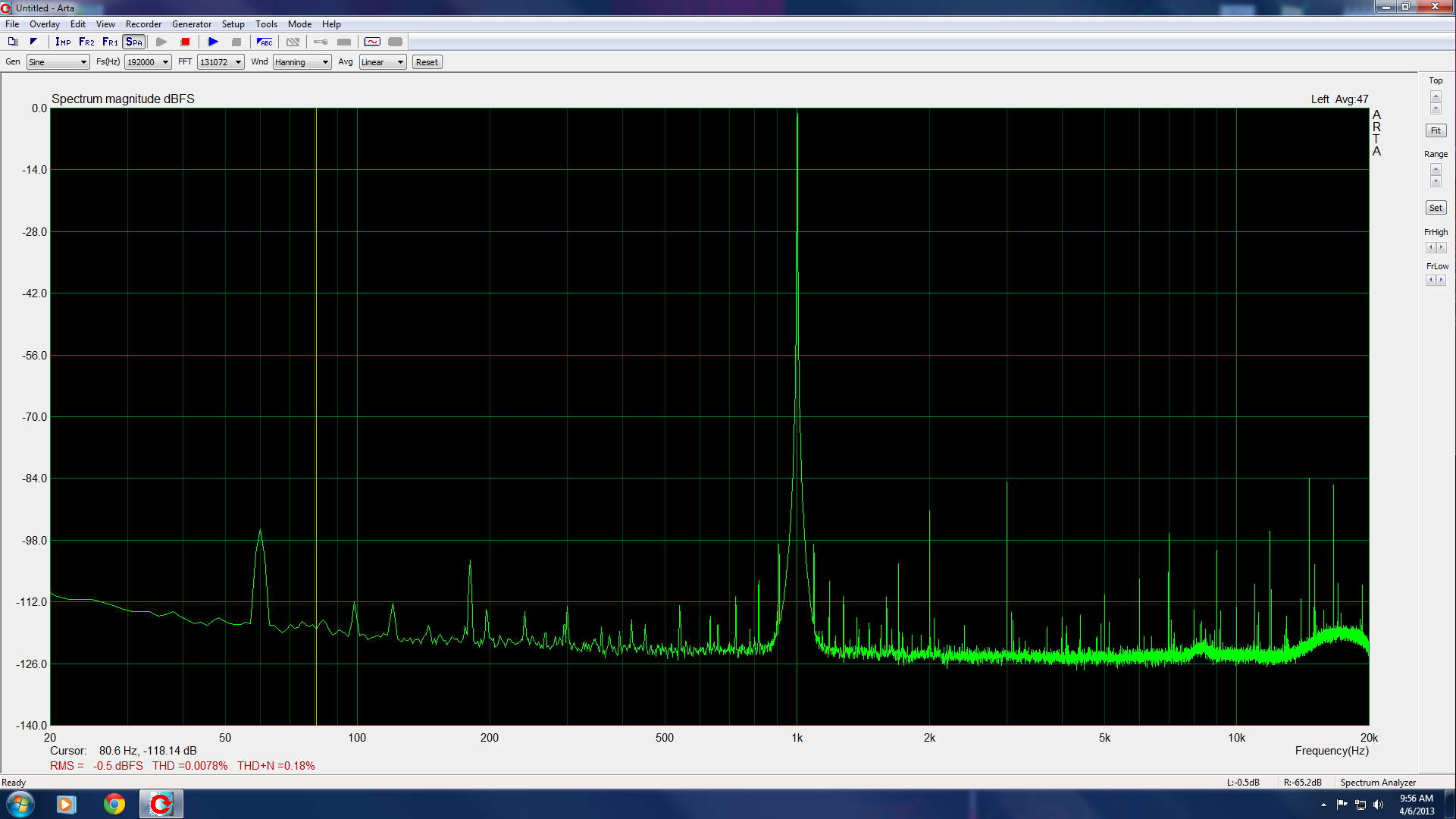The image size is (1456, 819).
Task: Click the gray rectangle toolbar icon after key
Action: click(344, 42)
